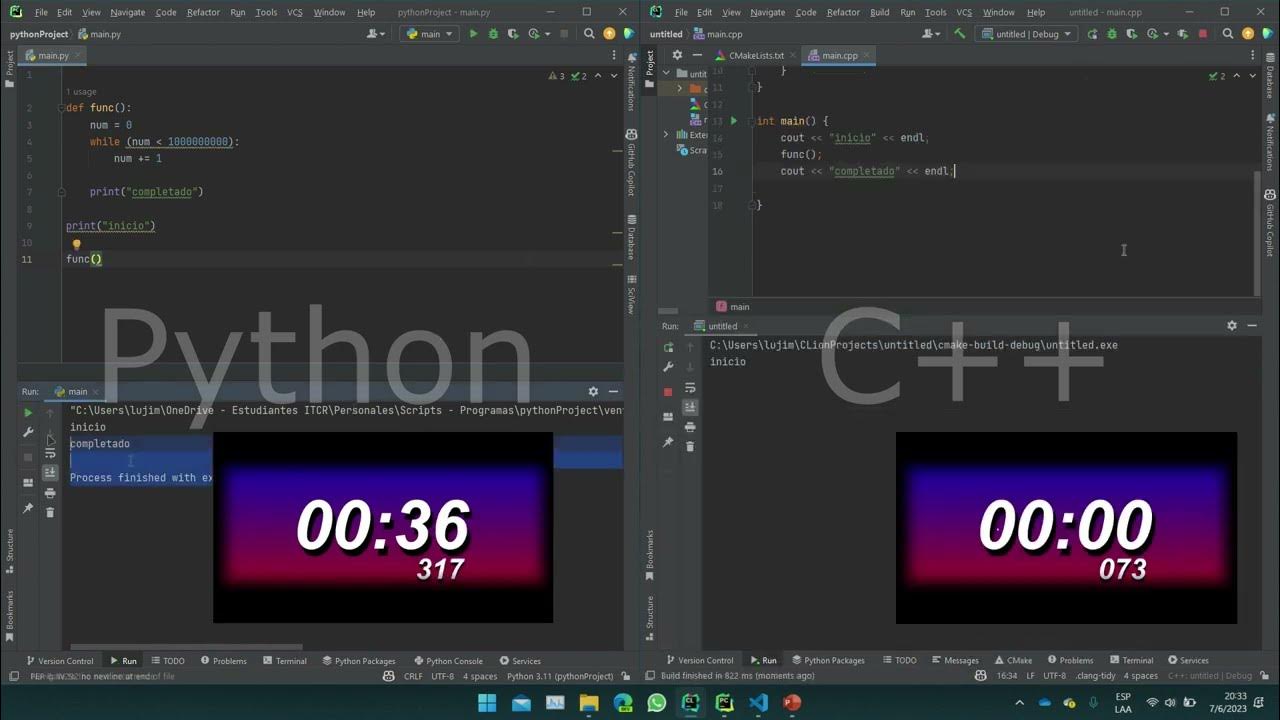
Task: Toggle Notifications tool window in PyCharm
Action: coord(631,82)
